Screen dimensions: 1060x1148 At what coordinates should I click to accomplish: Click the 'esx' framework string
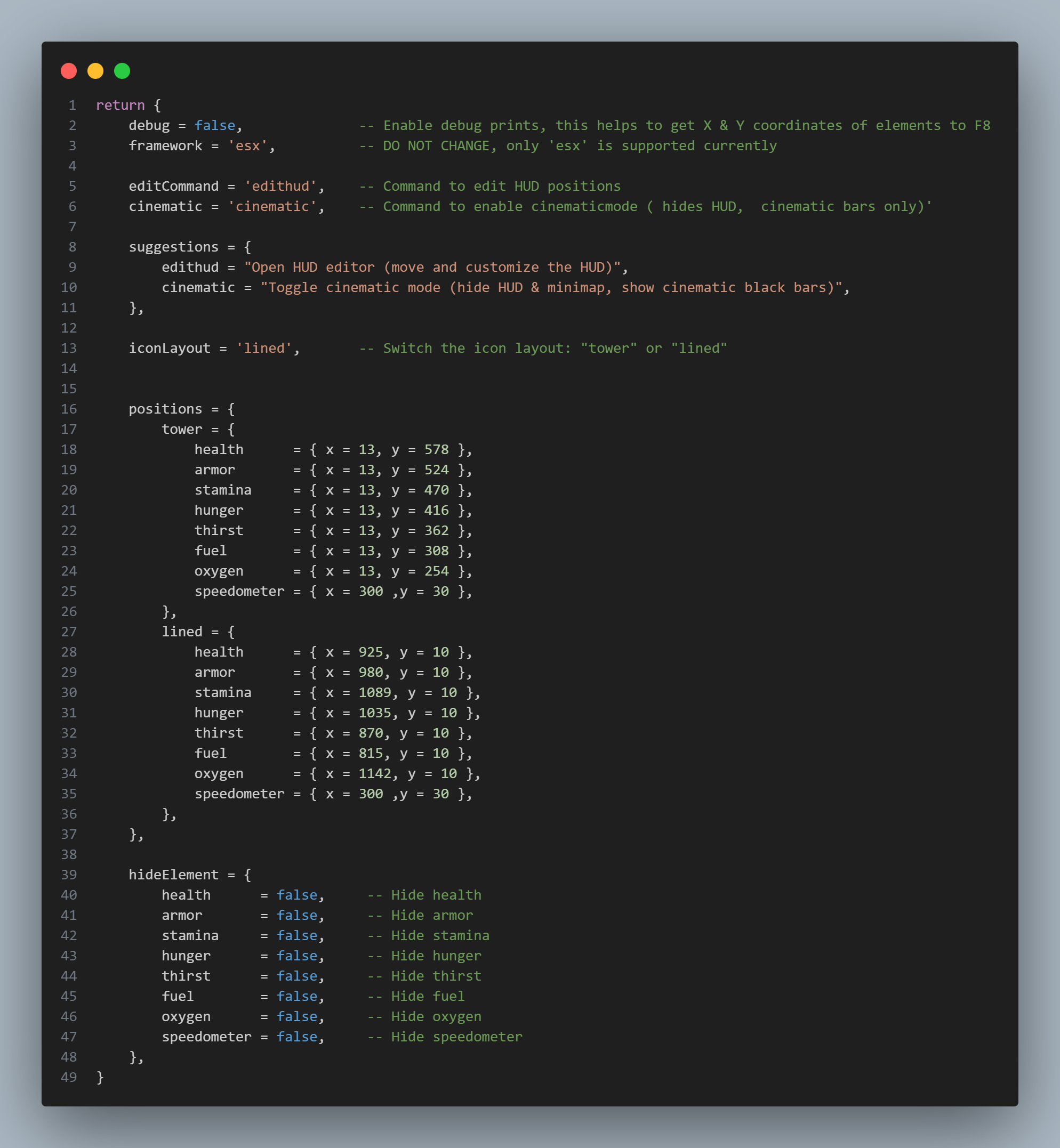tap(248, 145)
